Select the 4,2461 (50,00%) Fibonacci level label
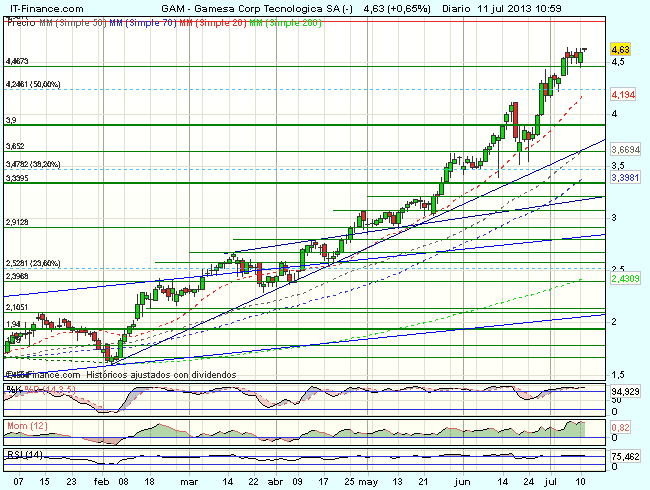 click(33, 85)
